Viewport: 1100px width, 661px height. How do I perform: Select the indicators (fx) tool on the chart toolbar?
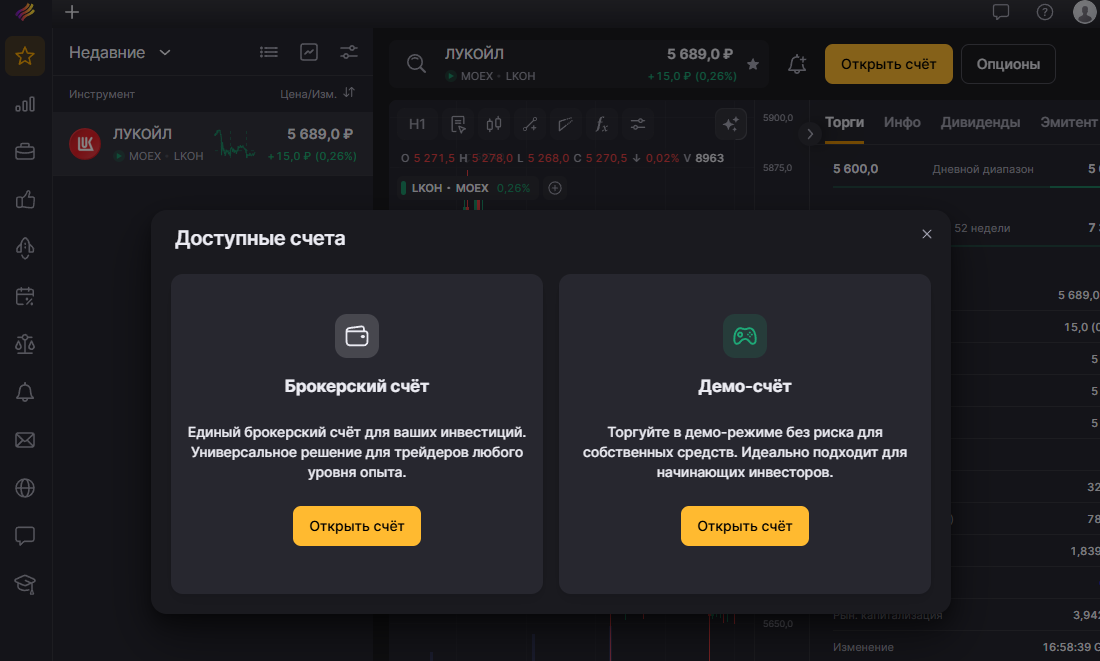(x=601, y=124)
